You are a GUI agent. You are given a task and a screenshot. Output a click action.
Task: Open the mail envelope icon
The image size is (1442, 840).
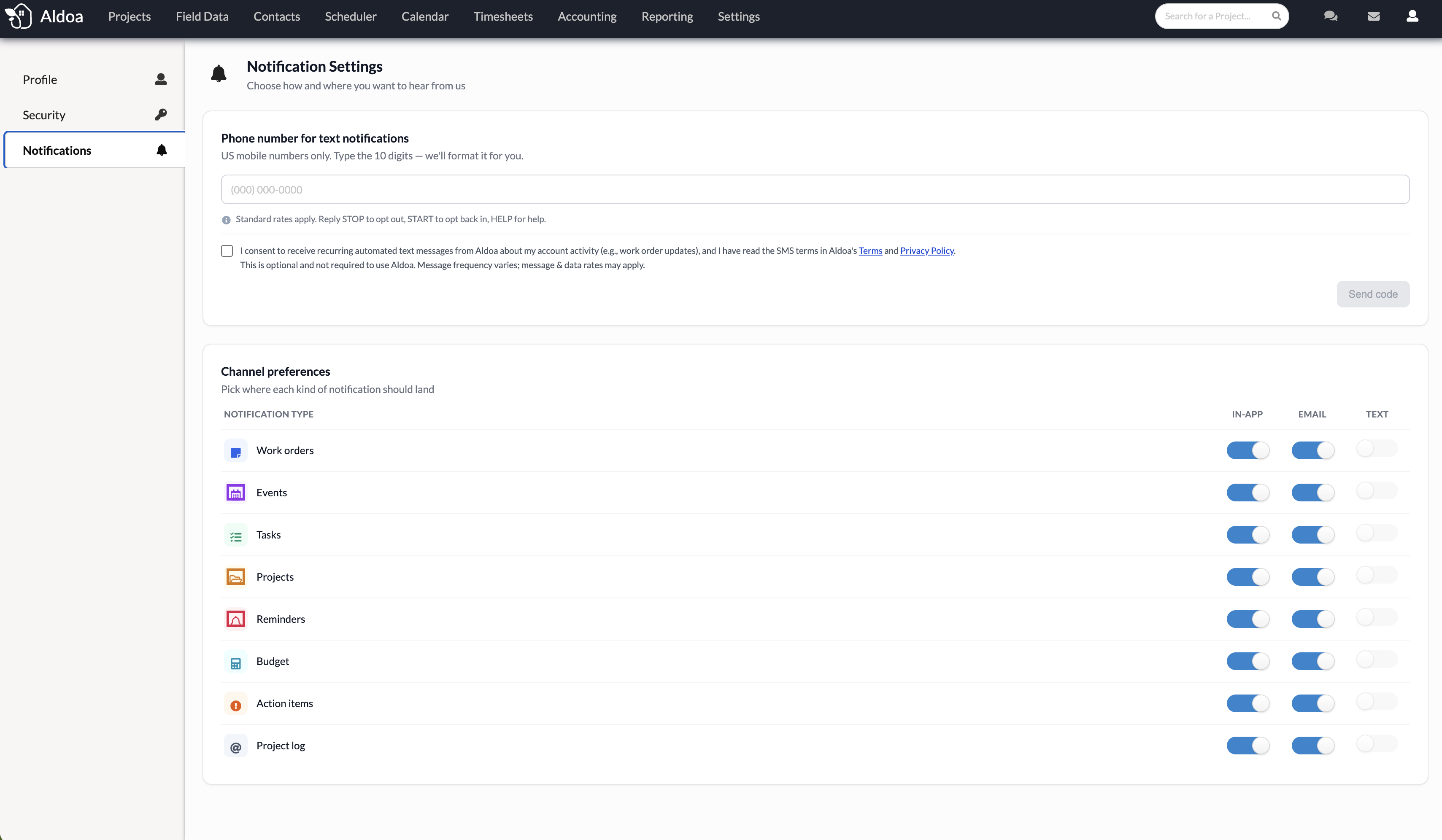pyautogui.click(x=1373, y=16)
